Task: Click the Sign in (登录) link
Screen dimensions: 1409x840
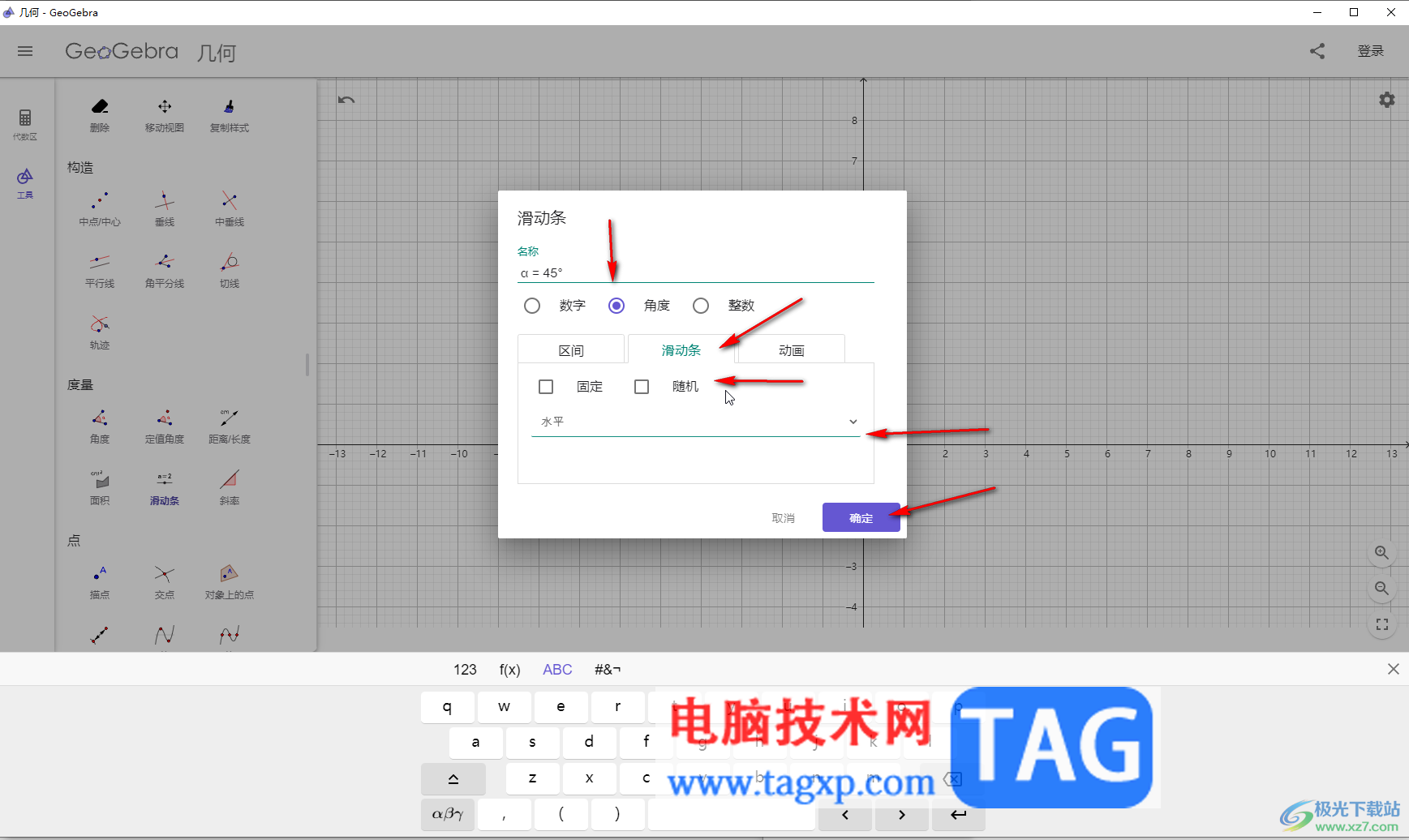Action: (1371, 51)
